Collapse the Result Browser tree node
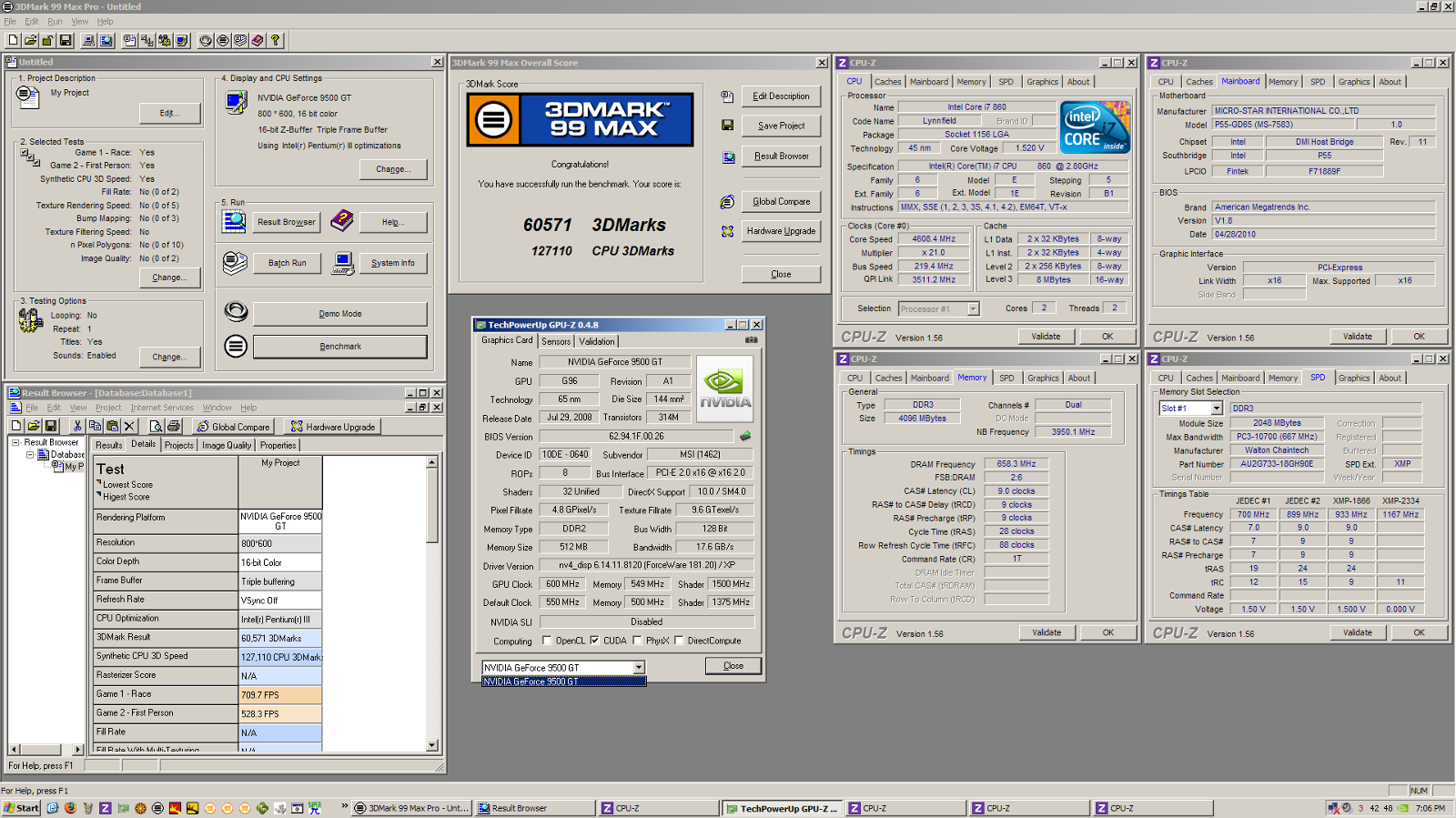Image resolution: width=1456 pixels, height=818 pixels. click(15, 443)
